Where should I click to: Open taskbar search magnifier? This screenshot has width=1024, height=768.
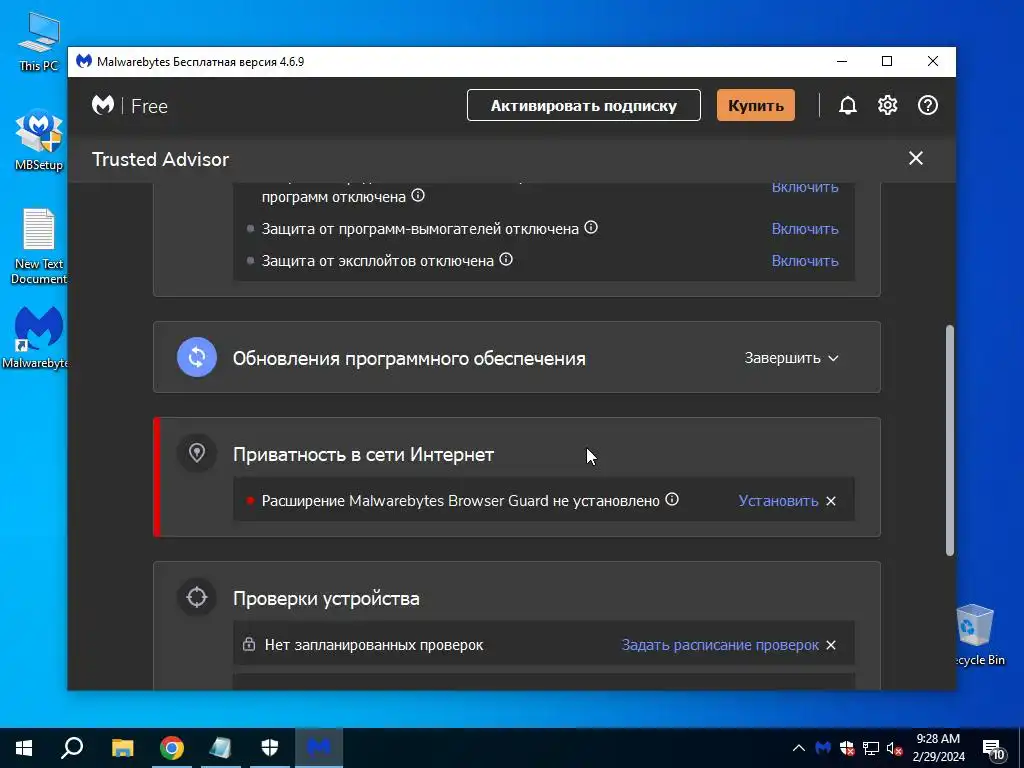[x=72, y=748]
